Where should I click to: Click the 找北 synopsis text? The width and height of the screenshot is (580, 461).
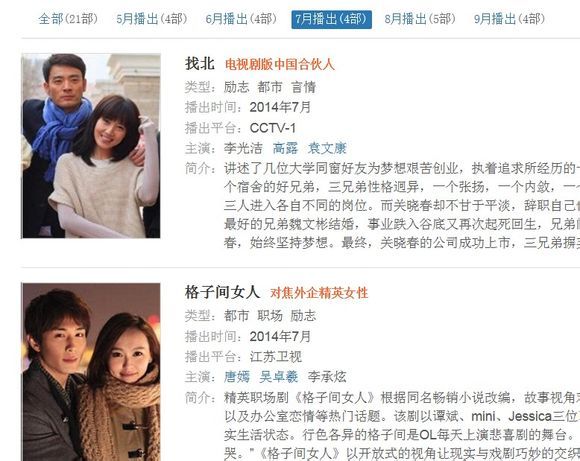(402, 205)
